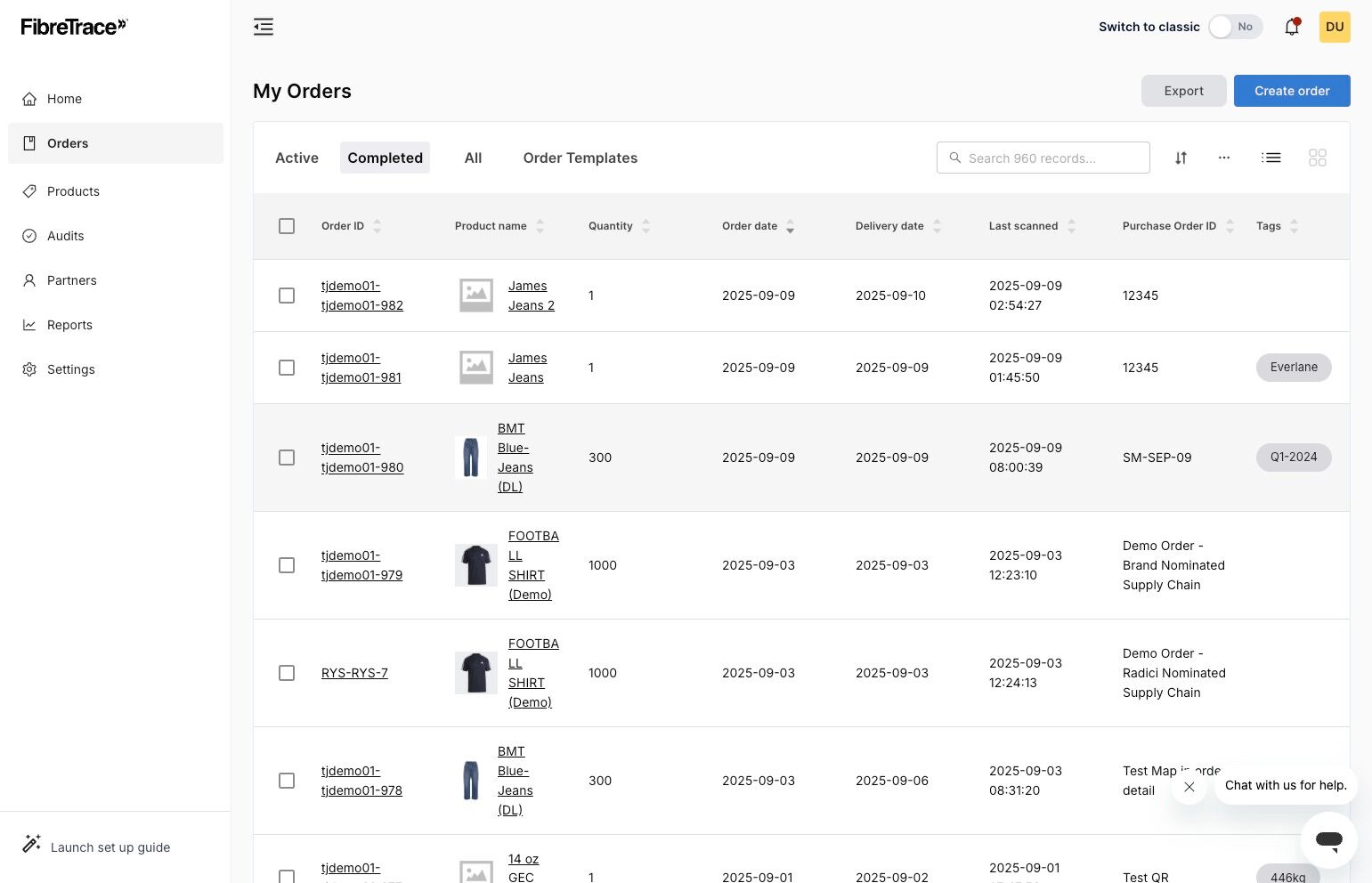Go to Products in sidebar
The height and width of the screenshot is (883, 1372).
pyautogui.click(x=116, y=191)
